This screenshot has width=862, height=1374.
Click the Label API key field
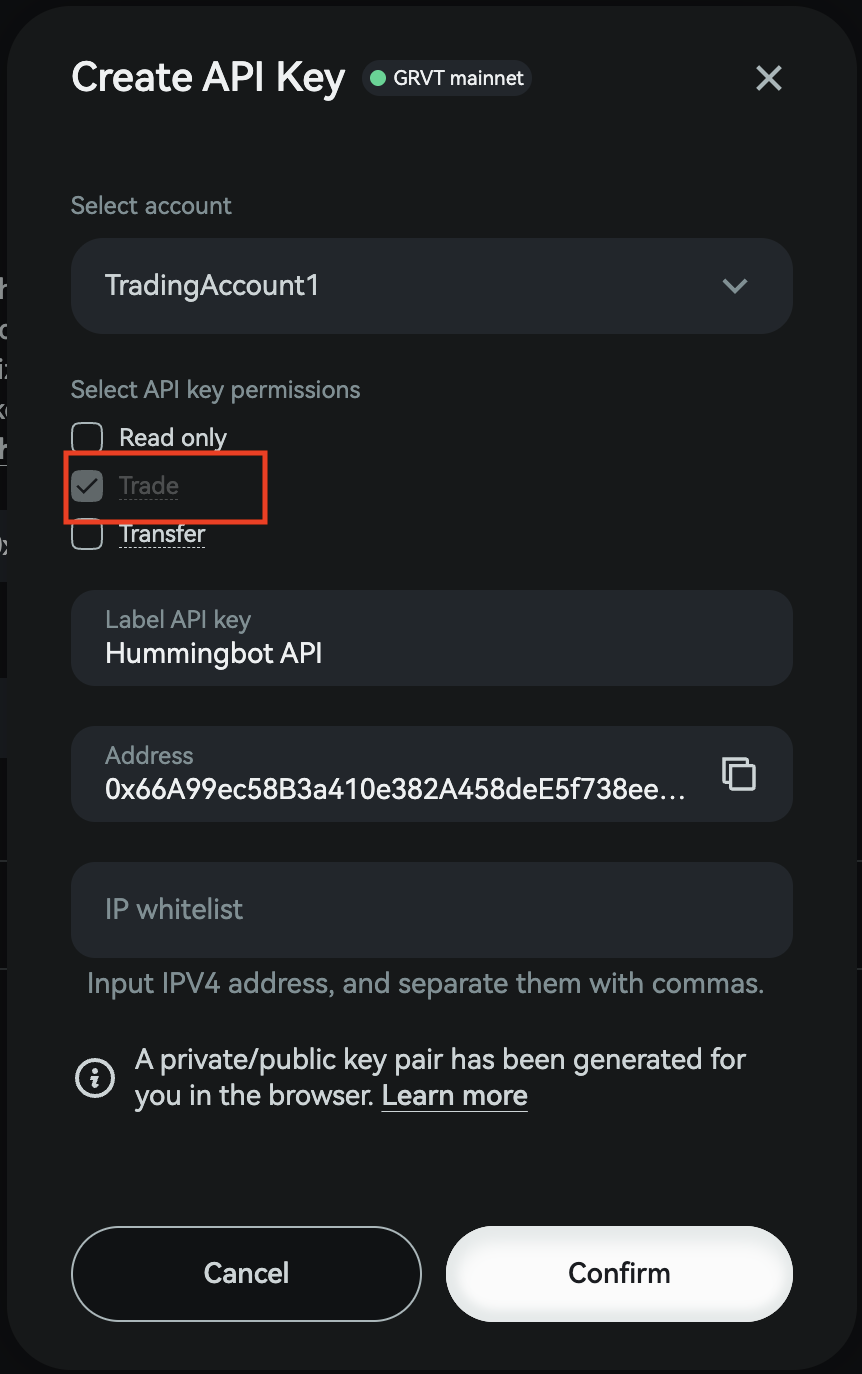[431, 638]
